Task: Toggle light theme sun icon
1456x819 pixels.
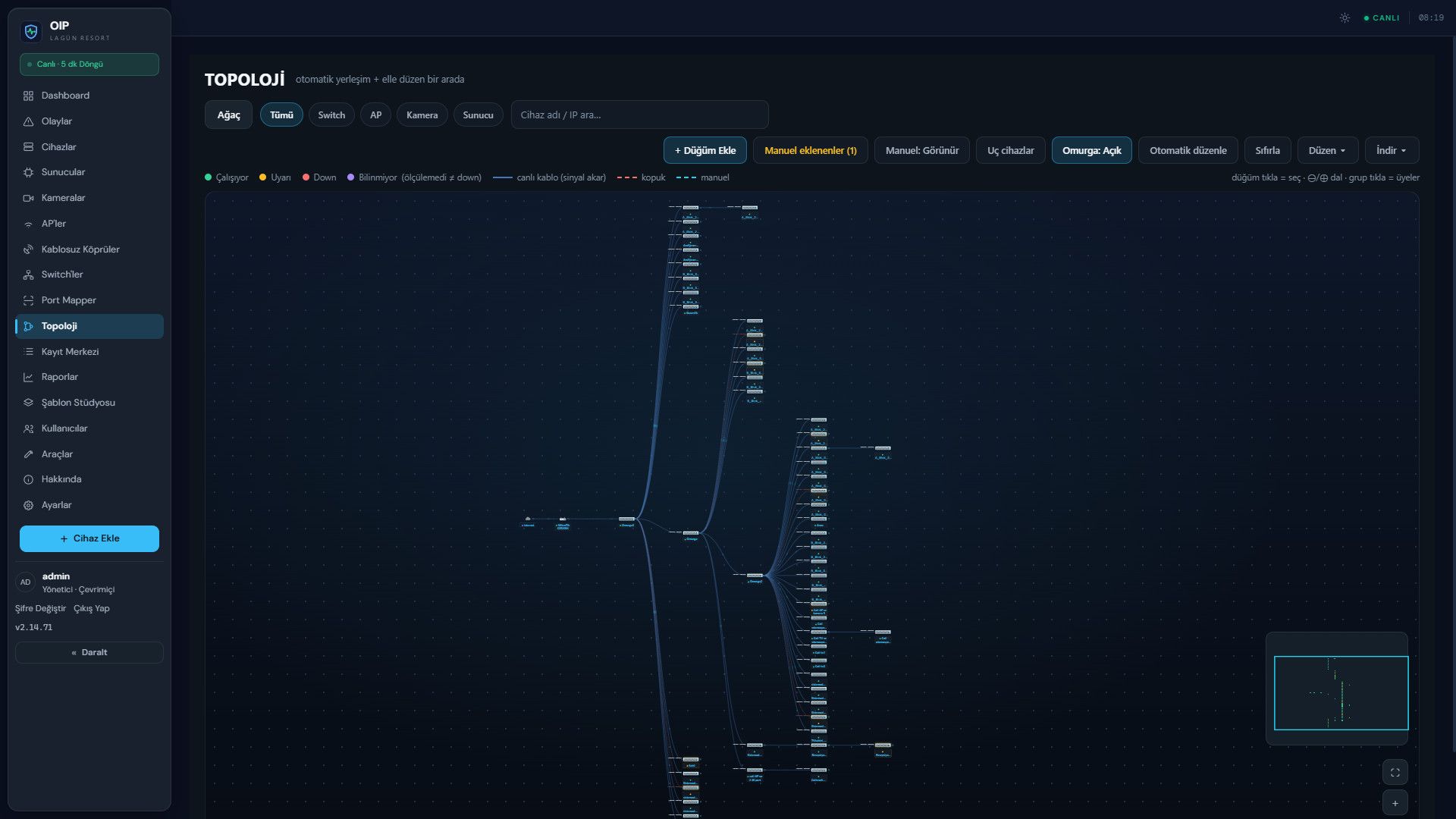Action: tap(1345, 17)
